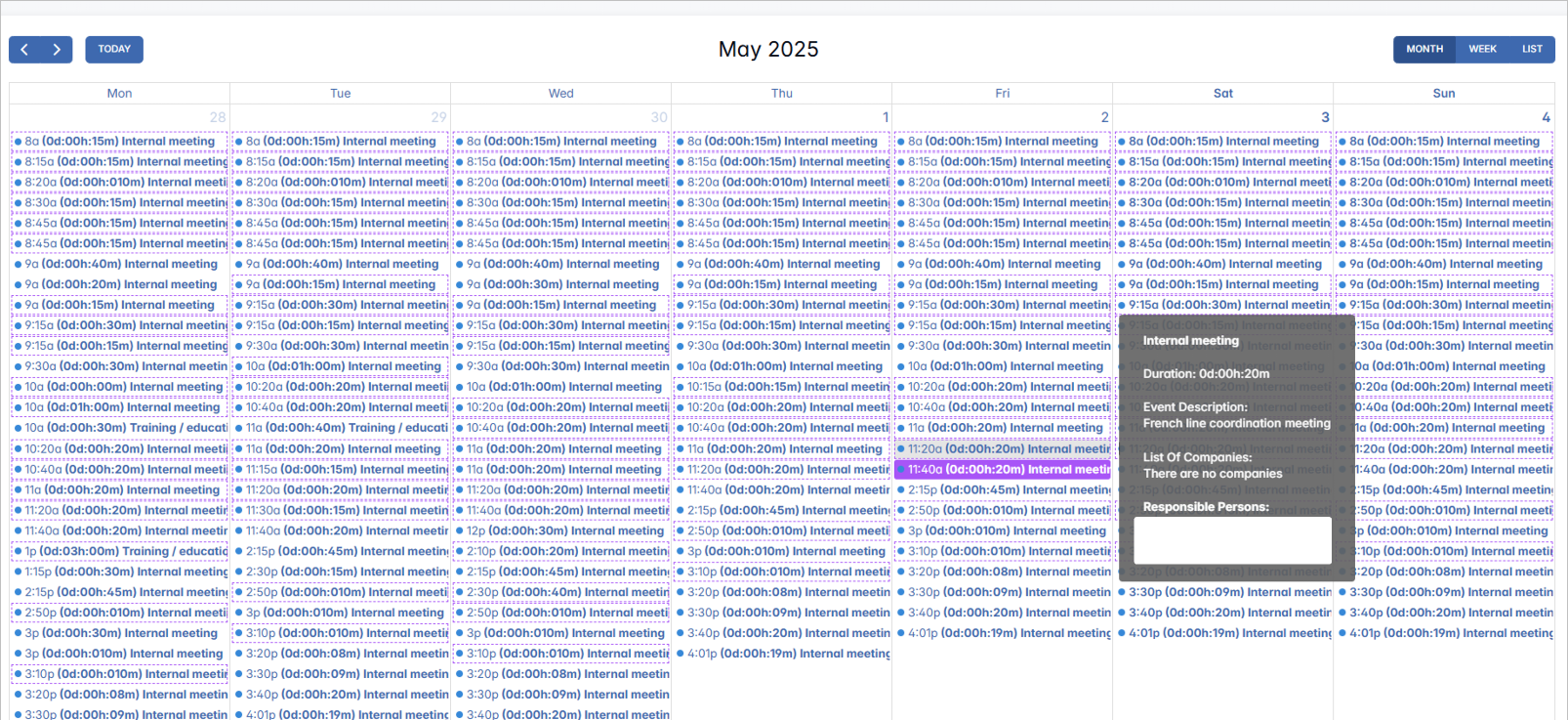The height and width of the screenshot is (720, 1568).
Task: Switch to LIST view
Action: click(1532, 50)
